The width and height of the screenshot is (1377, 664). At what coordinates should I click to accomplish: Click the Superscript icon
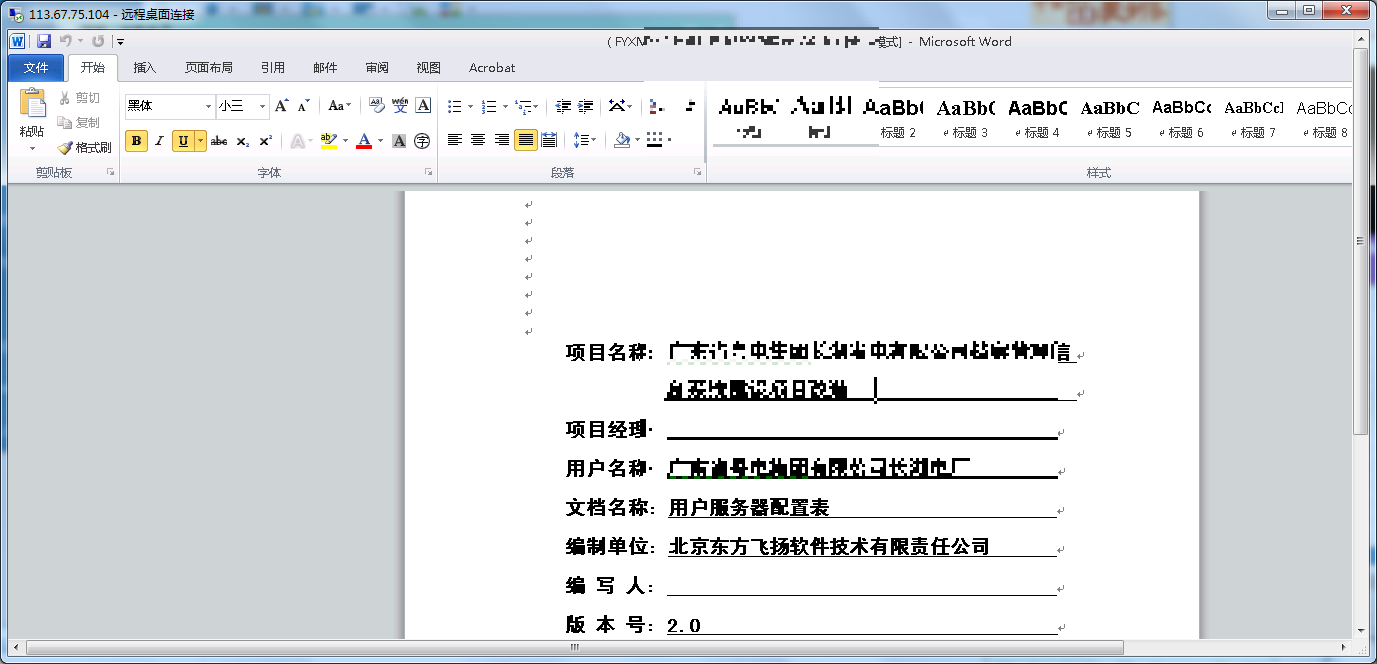(x=265, y=141)
